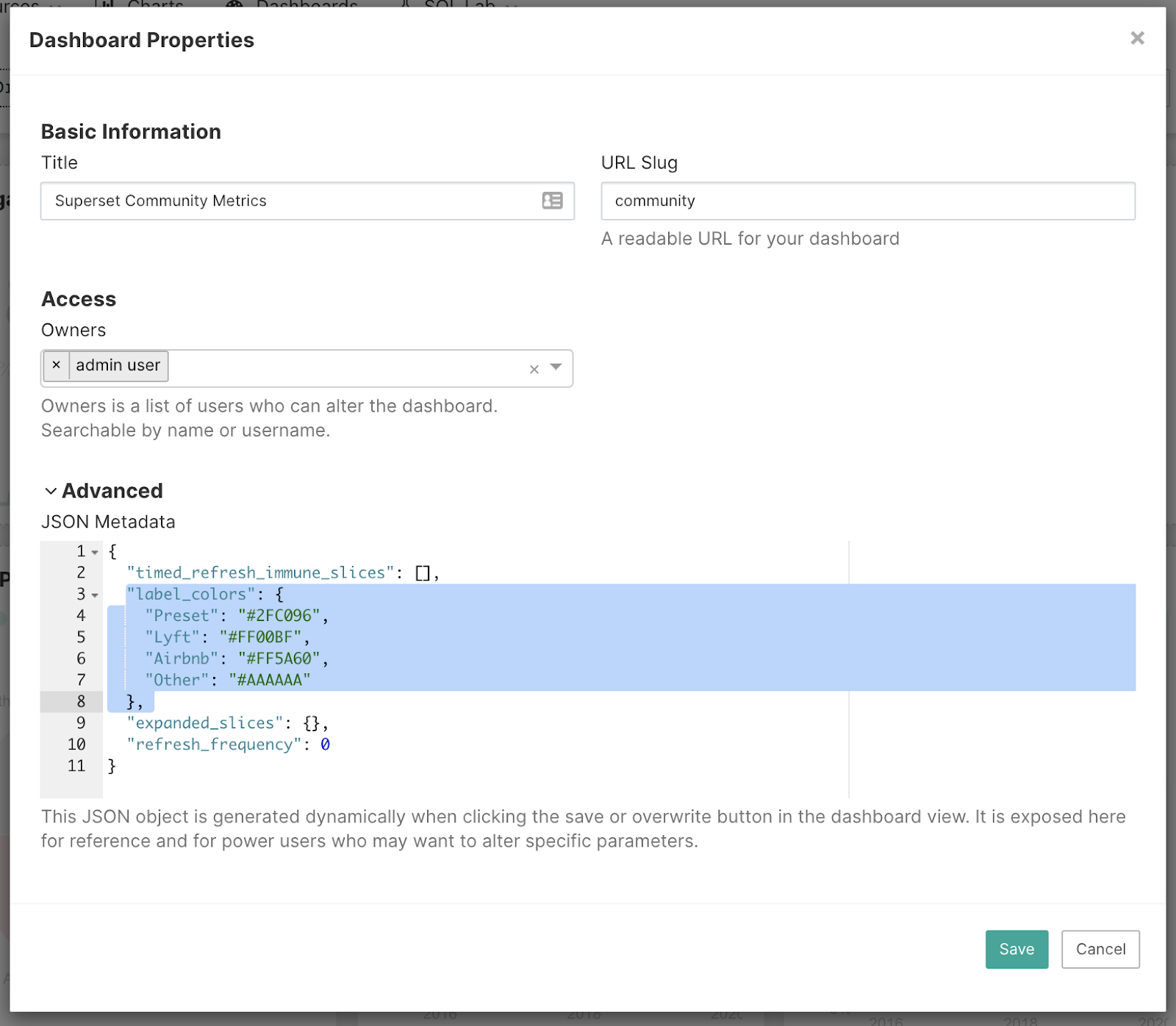The image size is (1176, 1026).
Task: Collapse the Advanced section
Action: (51, 491)
